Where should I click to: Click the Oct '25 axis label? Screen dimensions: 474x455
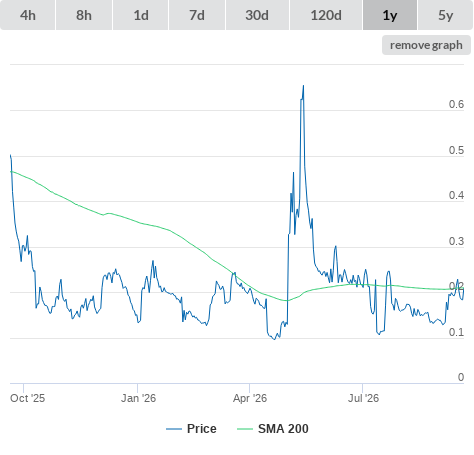pyautogui.click(x=27, y=398)
